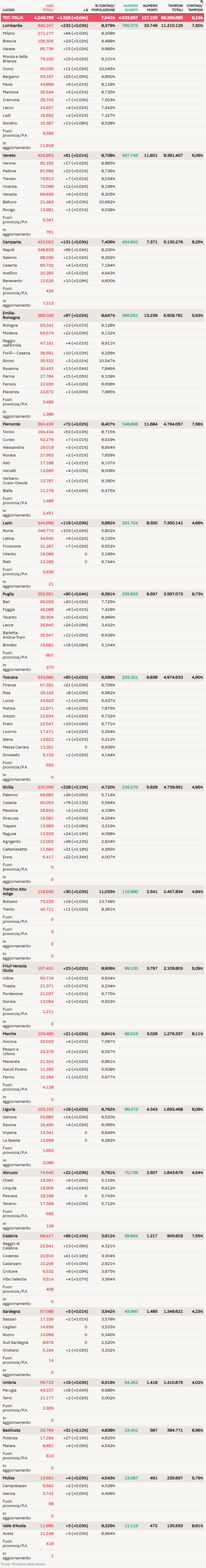The width and height of the screenshot is (206, 1568).
Task: Click the Bergamo province name
Action: 11,77
